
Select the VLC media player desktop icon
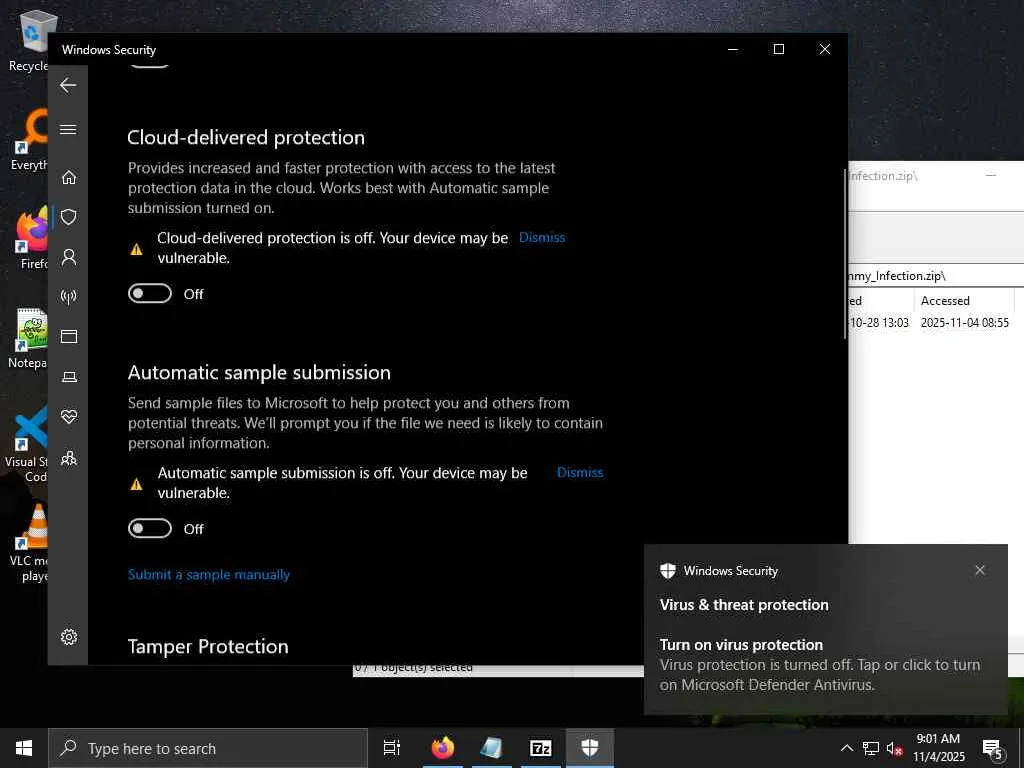29,542
